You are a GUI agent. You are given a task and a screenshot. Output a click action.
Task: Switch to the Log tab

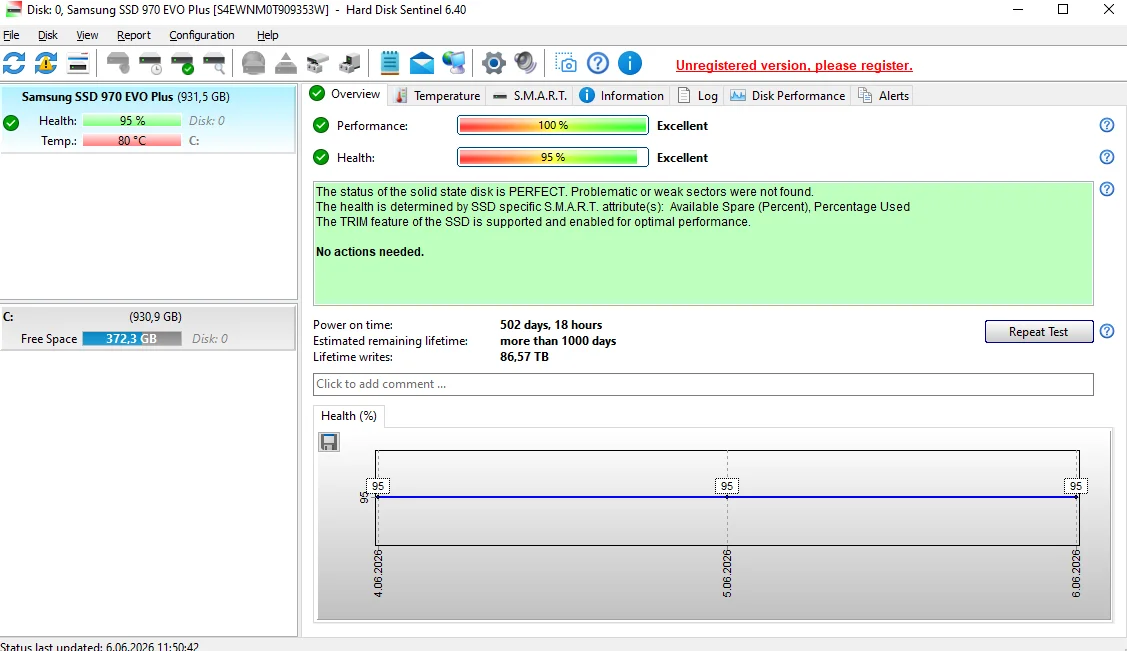pos(697,96)
